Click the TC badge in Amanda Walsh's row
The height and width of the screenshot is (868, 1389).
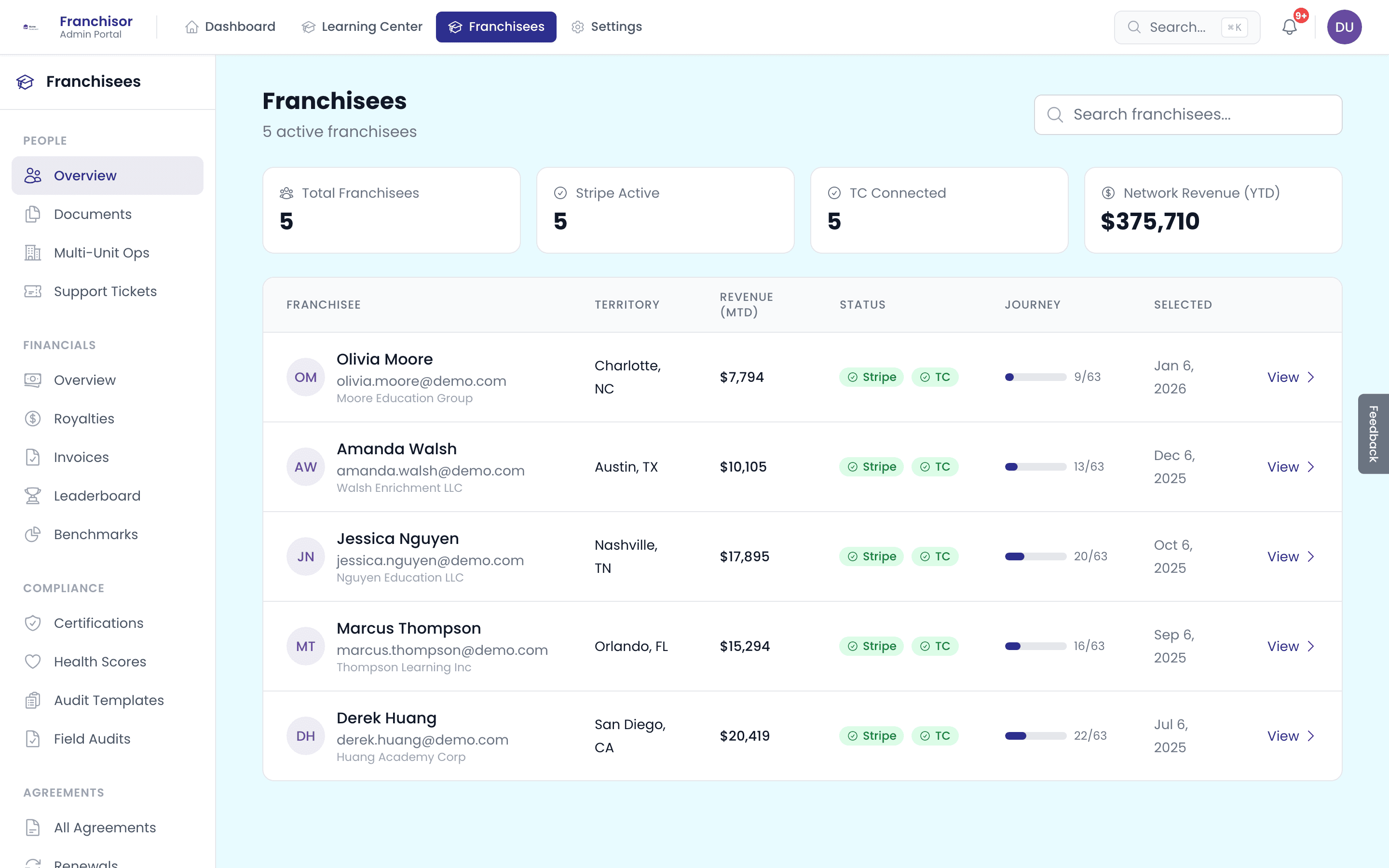[935, 467]
